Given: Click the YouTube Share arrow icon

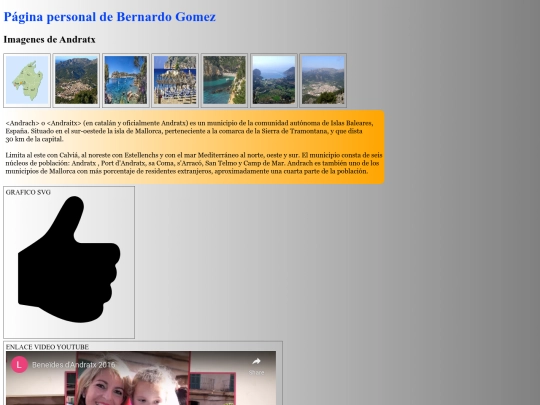Looking at the screenshot, I should pos(256,362).
